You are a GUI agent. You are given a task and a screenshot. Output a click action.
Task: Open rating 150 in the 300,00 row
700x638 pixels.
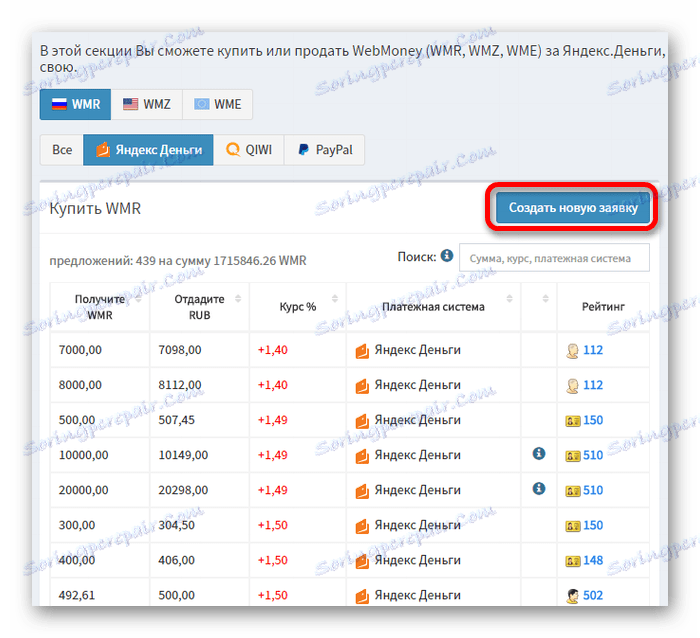pos(593,525)
